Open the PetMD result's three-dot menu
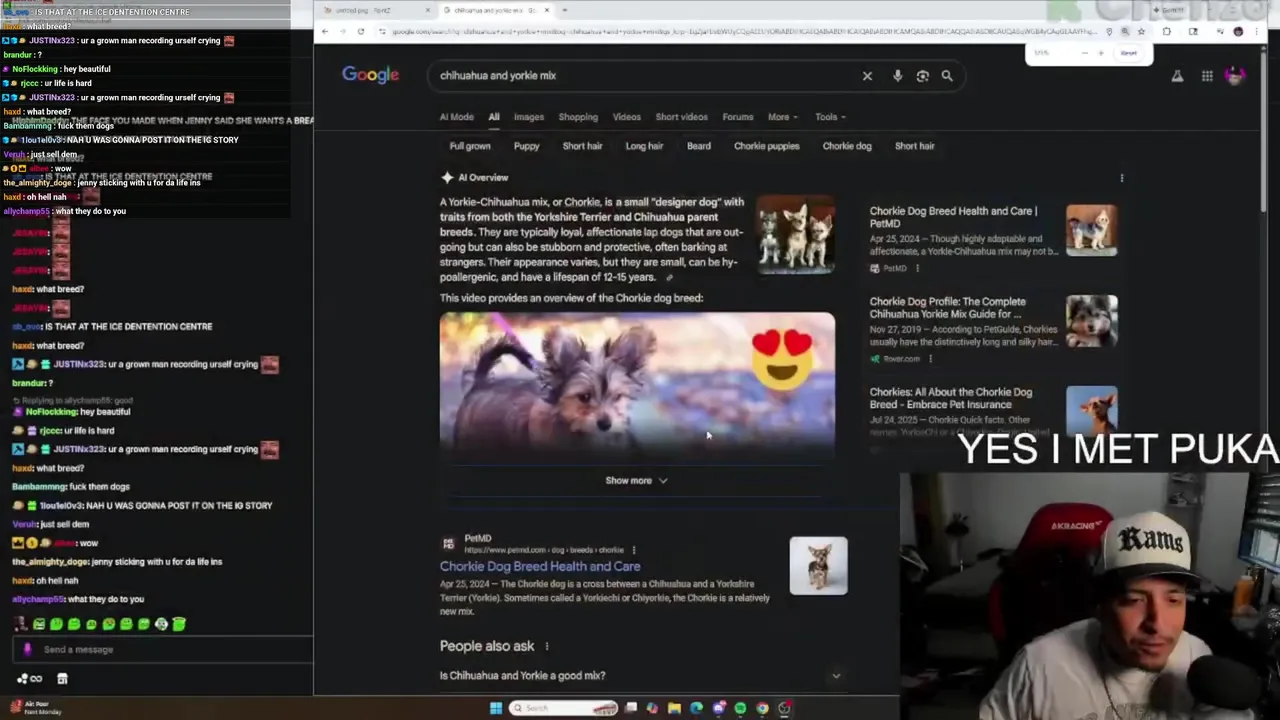 [x=633, y=550]
